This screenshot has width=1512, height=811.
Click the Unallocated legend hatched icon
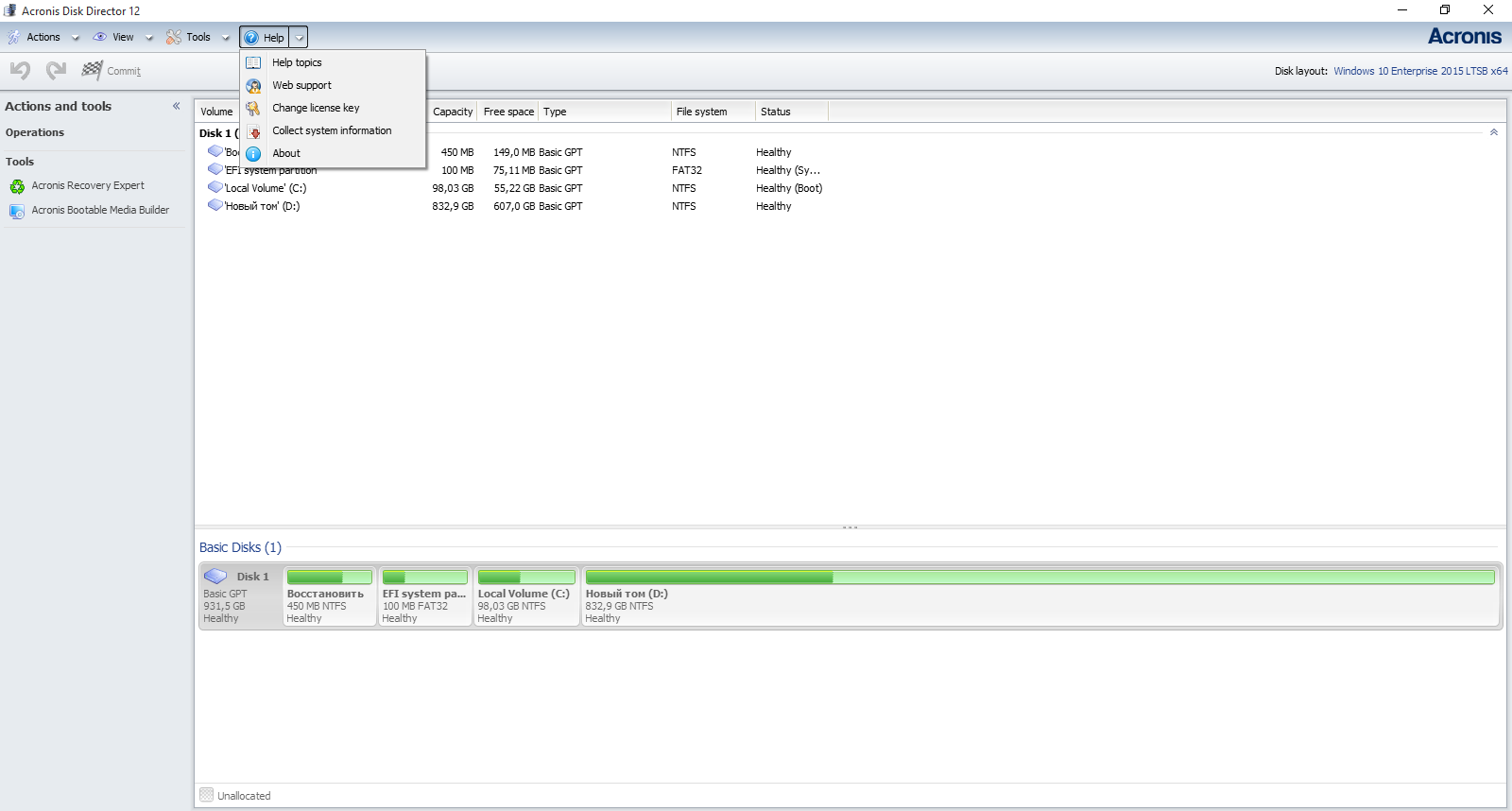click(207, 795)
